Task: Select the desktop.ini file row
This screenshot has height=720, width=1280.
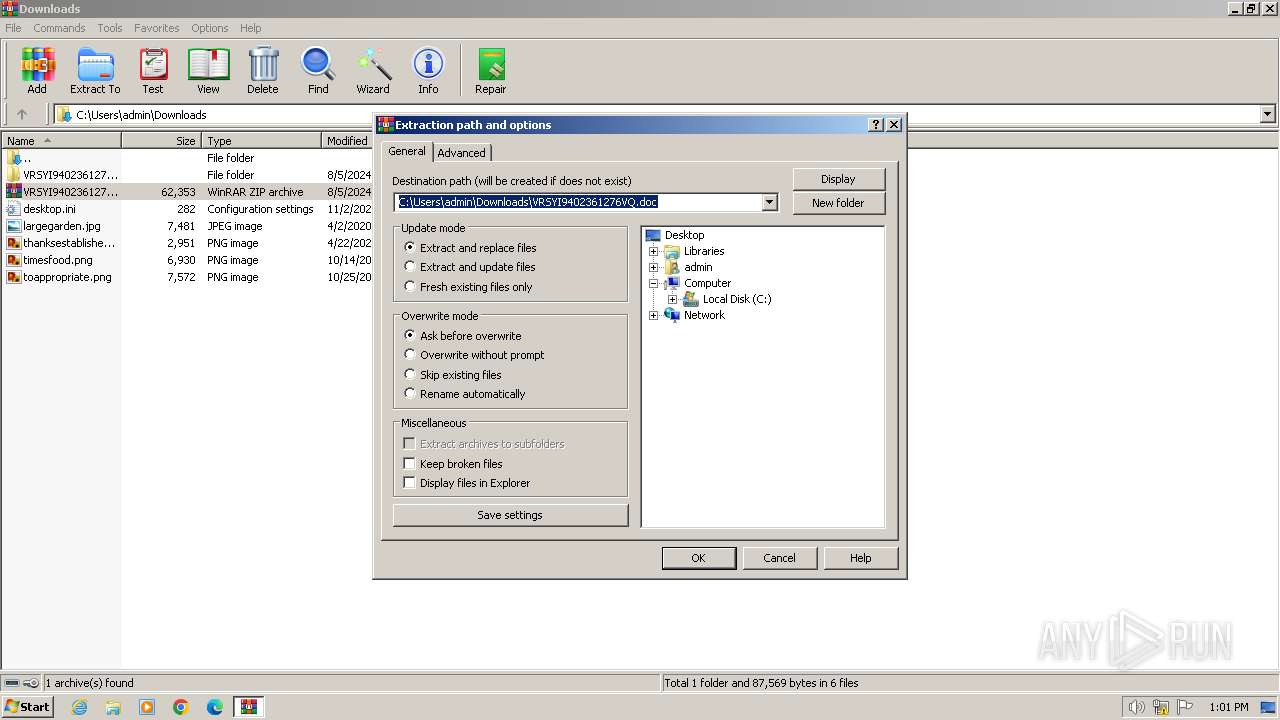Action: [x=185, y=209]
